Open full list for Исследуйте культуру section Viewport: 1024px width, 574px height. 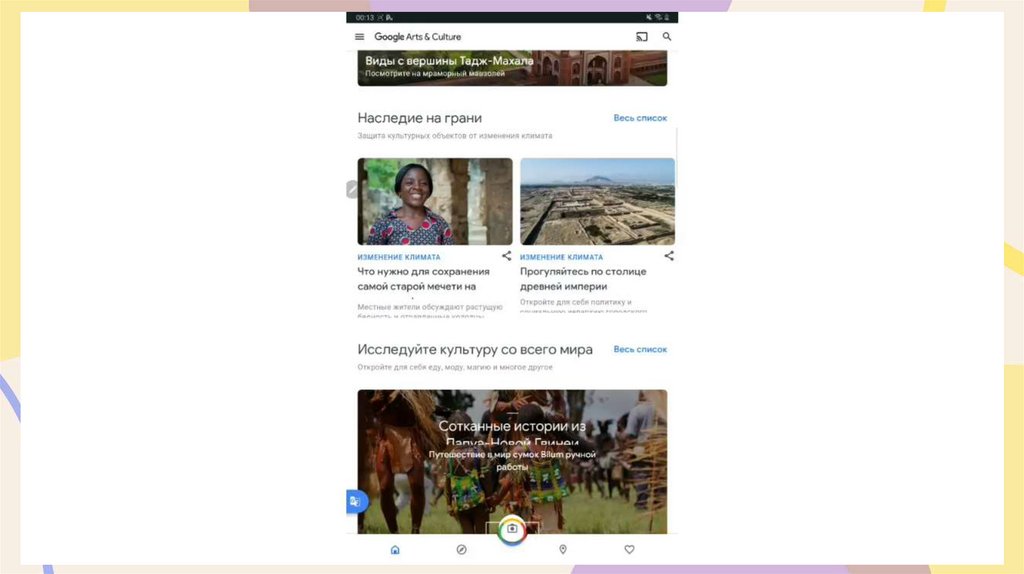640,349
